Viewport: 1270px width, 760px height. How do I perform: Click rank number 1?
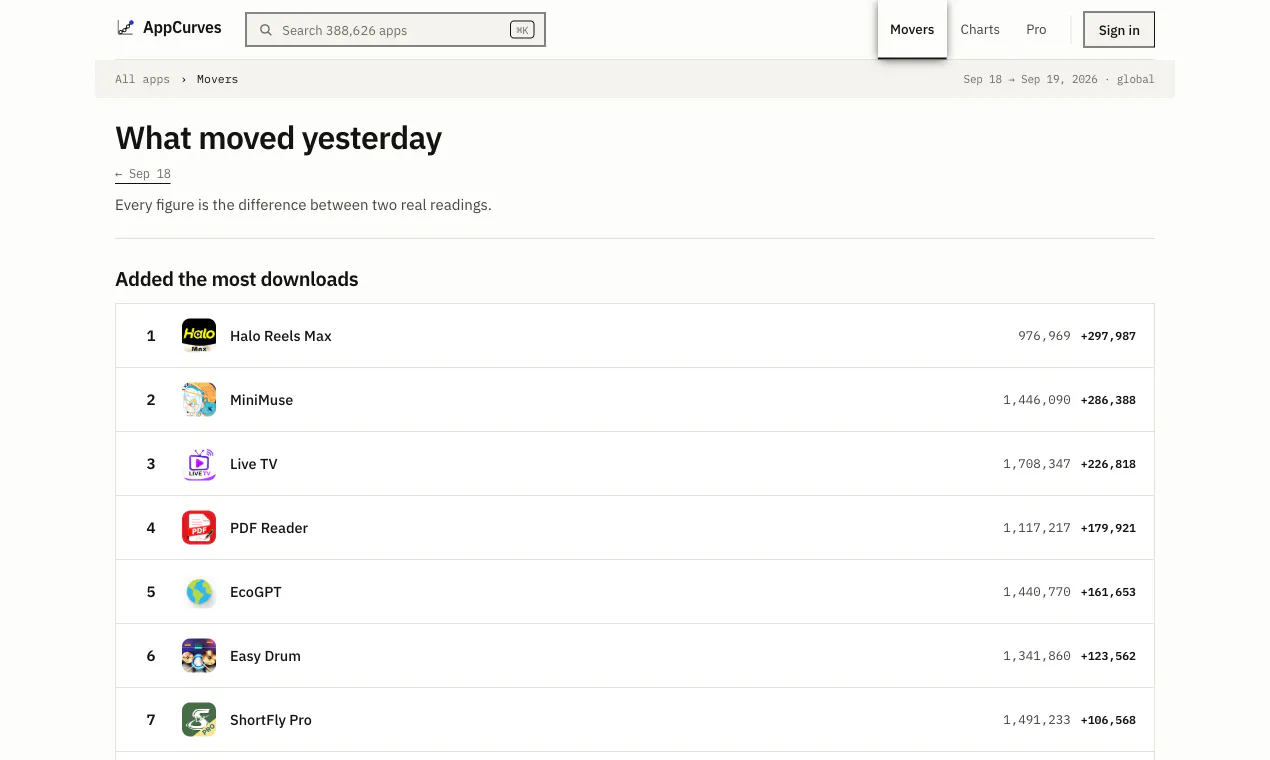pyautogui.click(x=151, y=336)
